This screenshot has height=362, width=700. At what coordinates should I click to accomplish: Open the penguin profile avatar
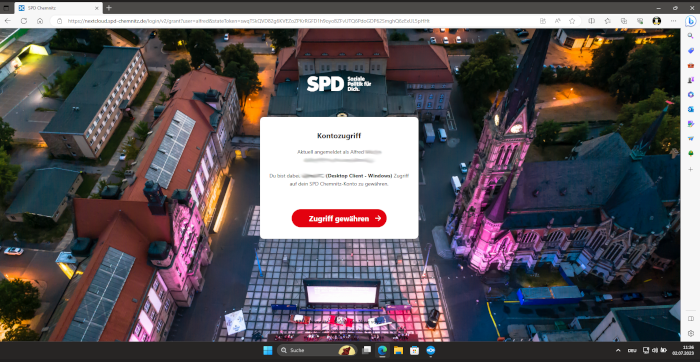(657, 21)
